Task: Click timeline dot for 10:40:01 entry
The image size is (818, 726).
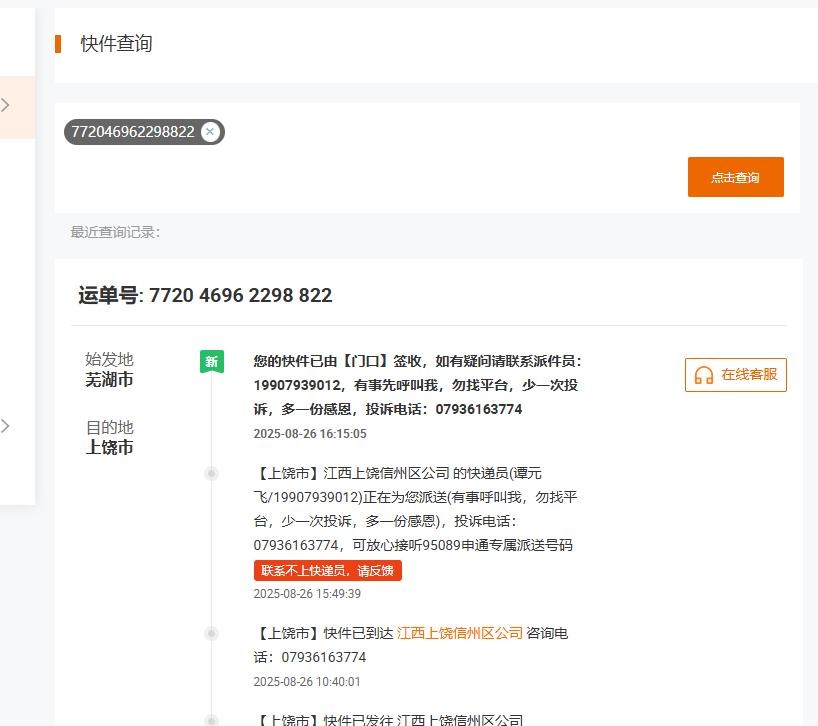Action: tap(211, 634)
